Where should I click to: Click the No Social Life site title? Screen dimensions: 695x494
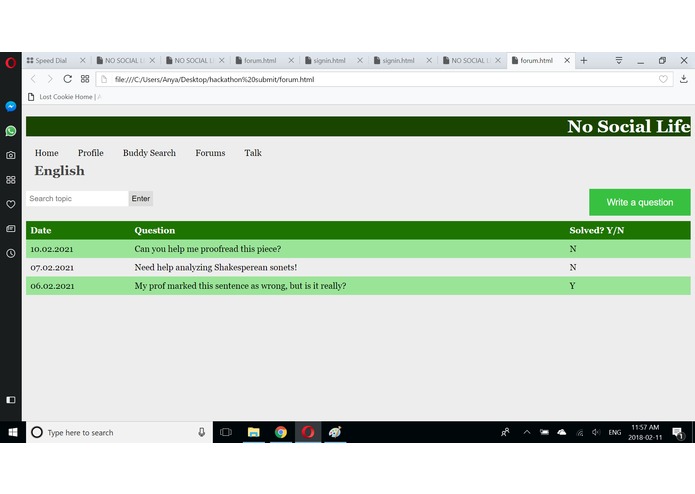[x=629, y=126]
